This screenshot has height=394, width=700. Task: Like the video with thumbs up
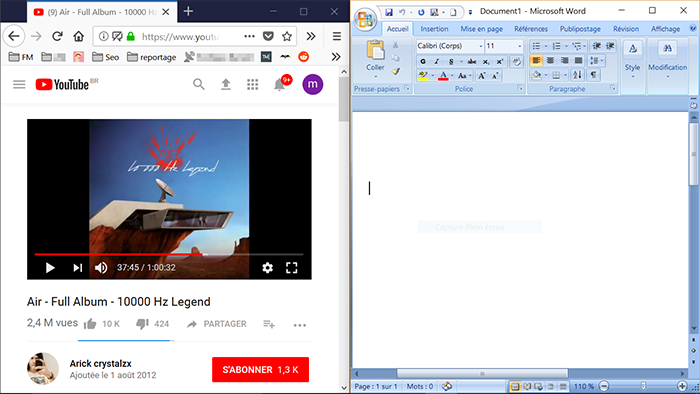point(90,324)
